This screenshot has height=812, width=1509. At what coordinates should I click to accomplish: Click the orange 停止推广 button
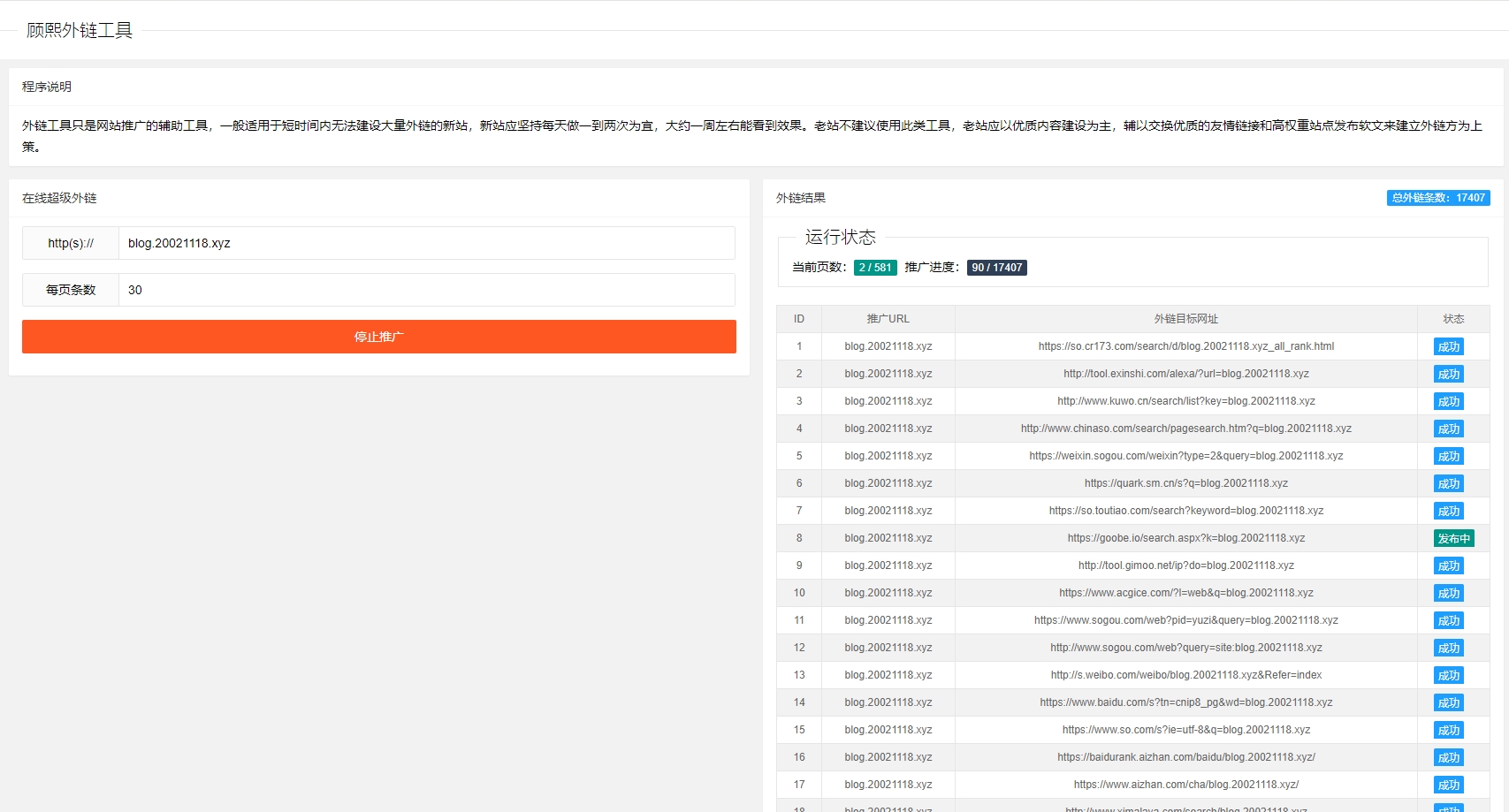[x=378, y=337]
